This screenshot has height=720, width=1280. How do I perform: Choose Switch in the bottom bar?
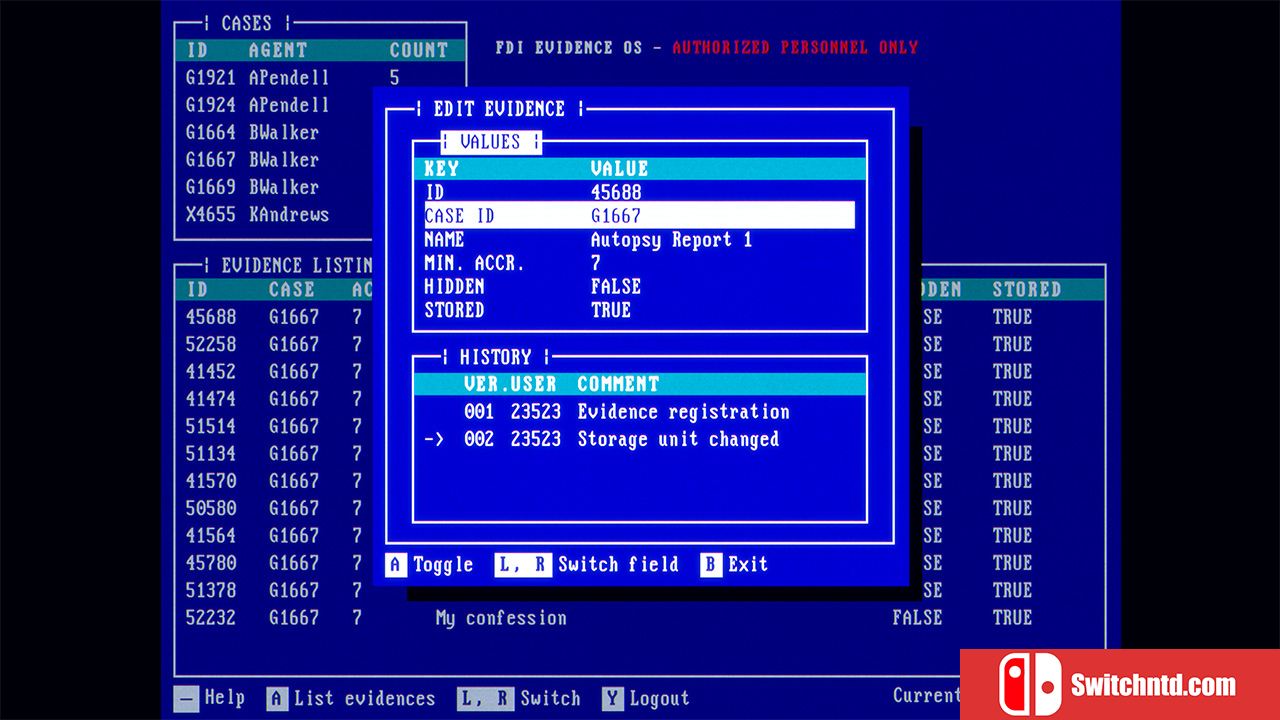(550, 699)
